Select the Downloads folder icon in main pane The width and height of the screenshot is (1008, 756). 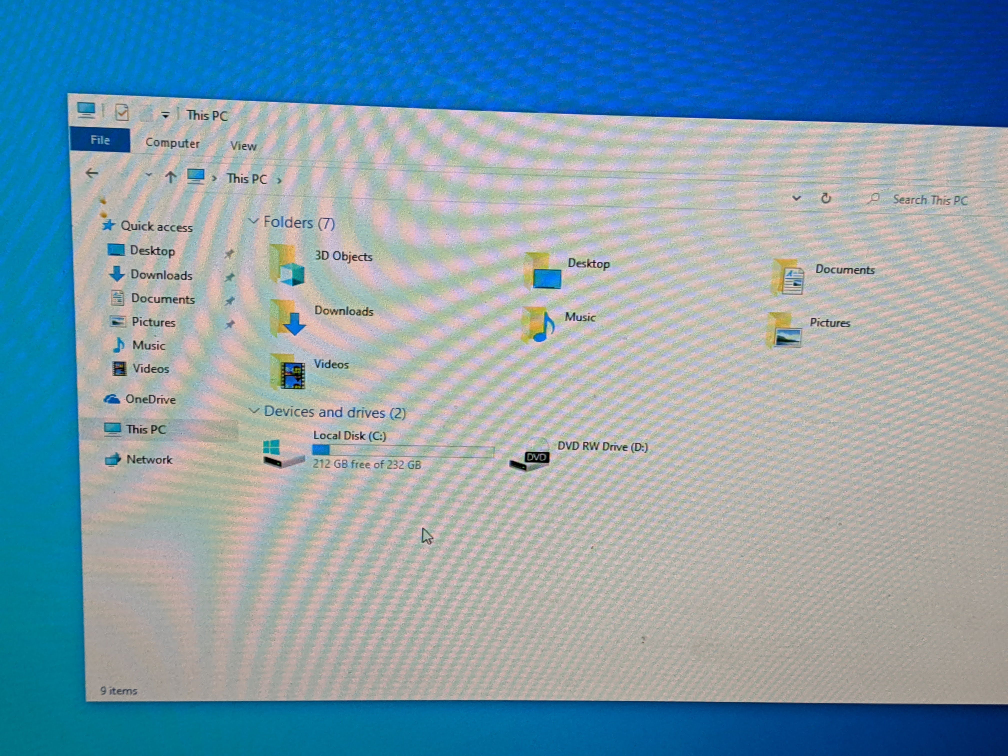[287, 318]
